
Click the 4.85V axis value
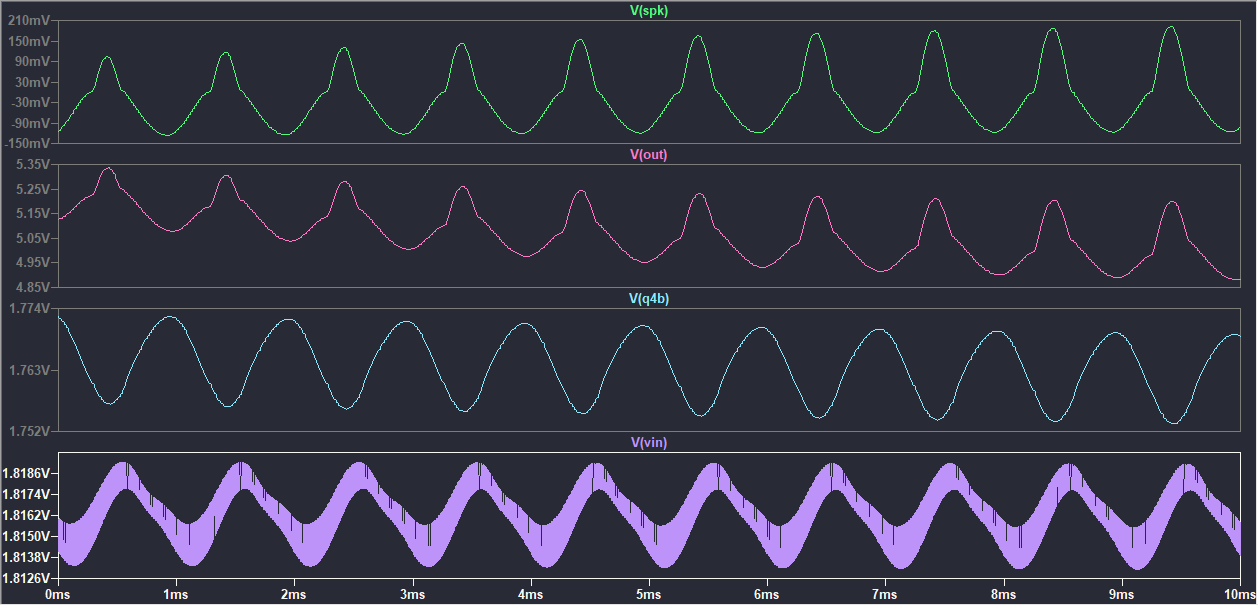tap(35, 287)
